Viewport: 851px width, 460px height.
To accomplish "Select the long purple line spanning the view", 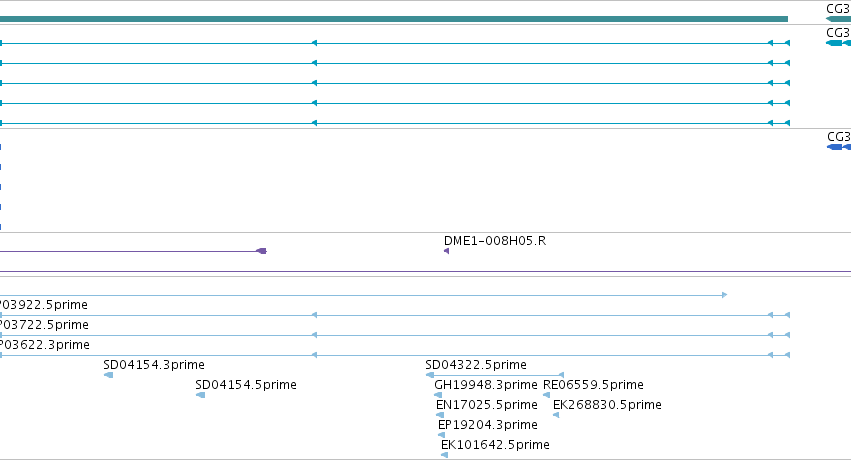I will coord(426,271).
